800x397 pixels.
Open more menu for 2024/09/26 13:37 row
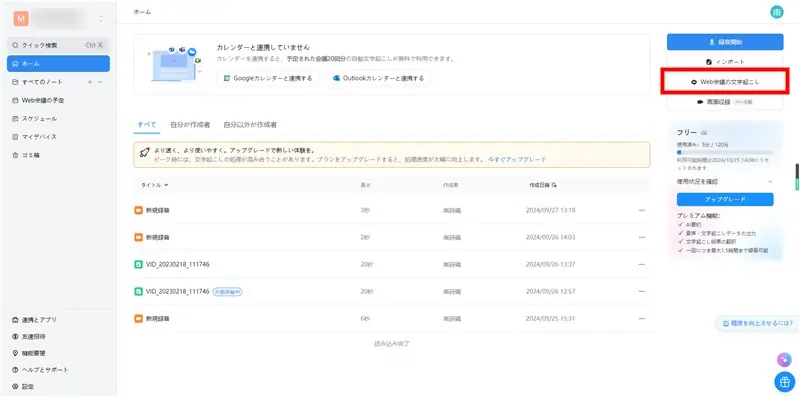(x=641, y=264)
